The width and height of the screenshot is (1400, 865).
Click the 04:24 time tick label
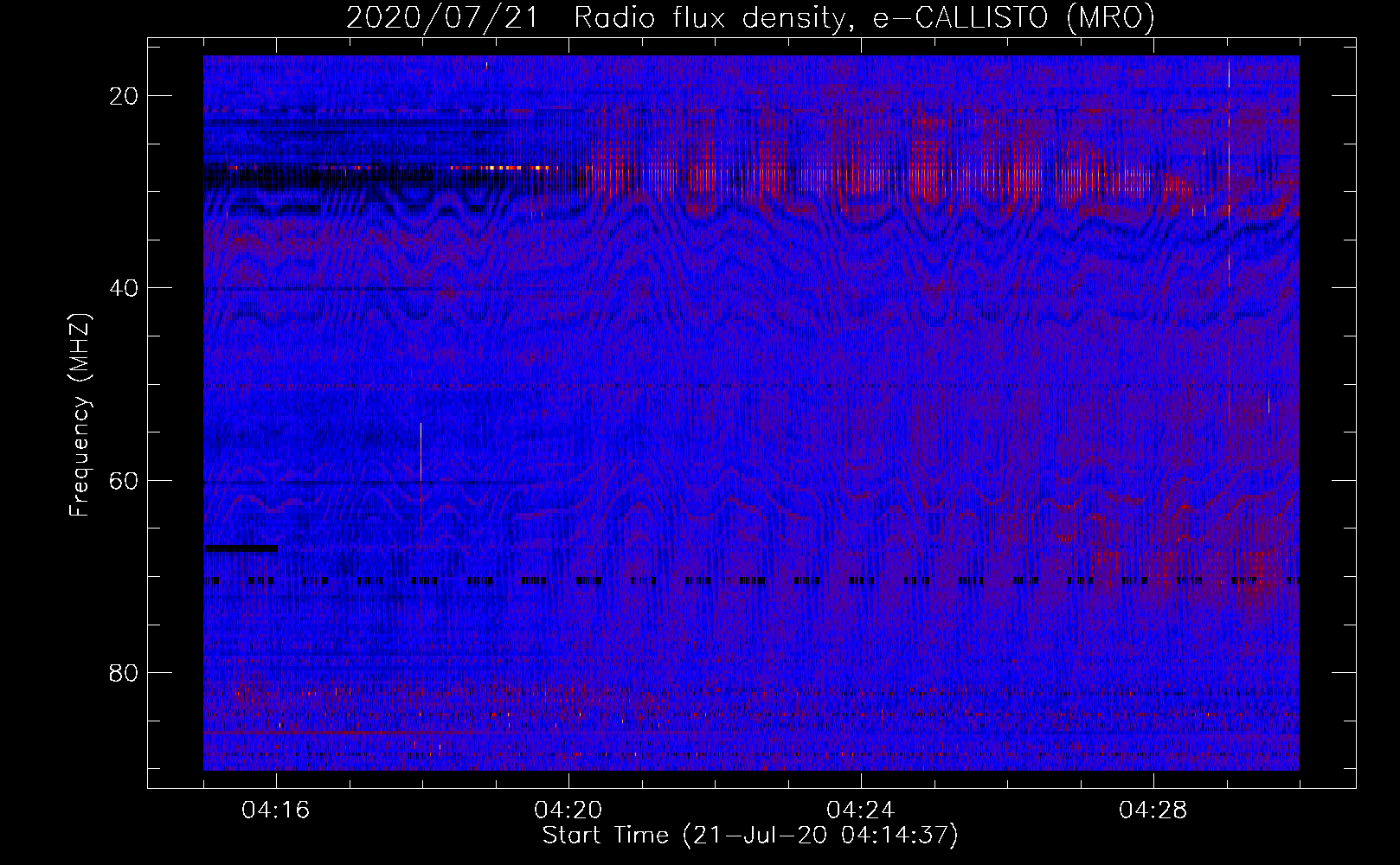[861, 811]
